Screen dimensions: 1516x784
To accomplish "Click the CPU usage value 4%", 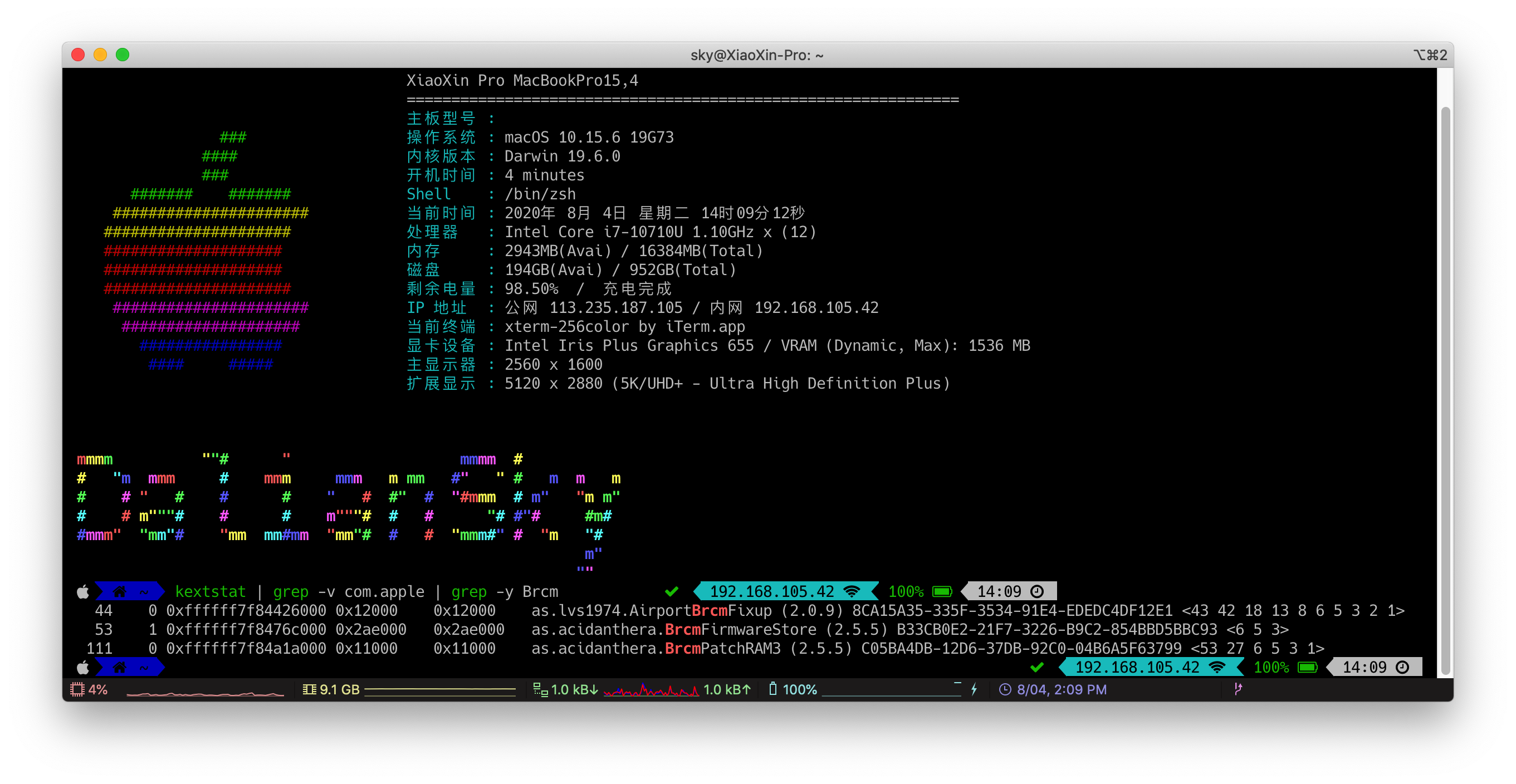I will coord(97,689).
